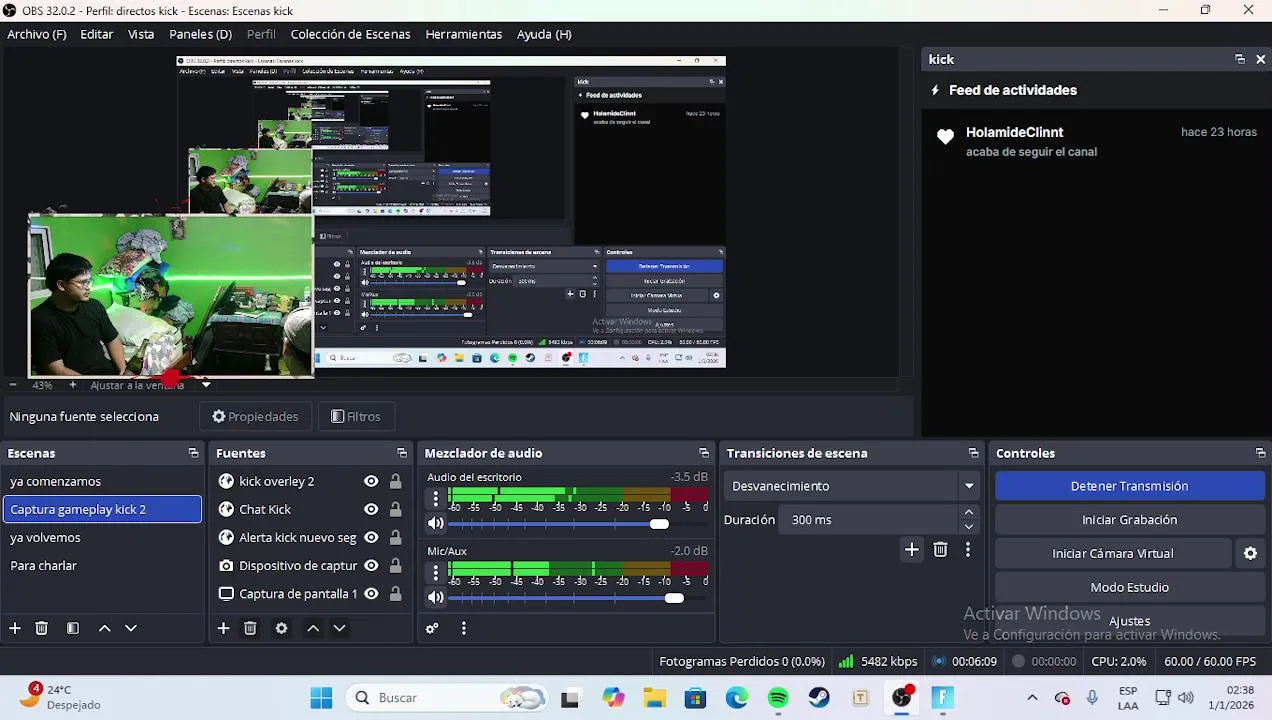The width and height of the screenshot is (1272, 720).
Task: Open Filtros button
Action: tap(355, 416)
